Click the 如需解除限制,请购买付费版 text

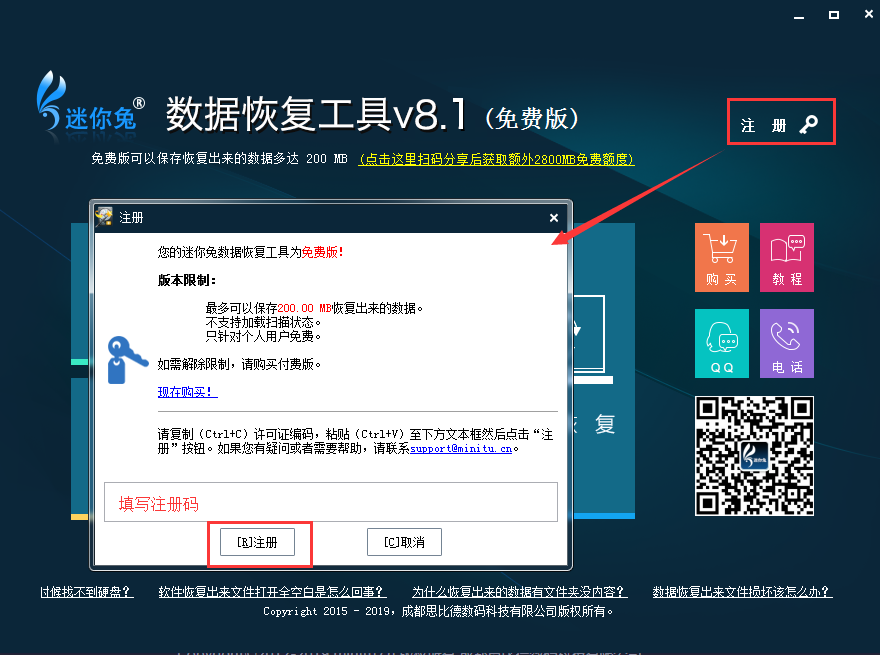point(239,364)
